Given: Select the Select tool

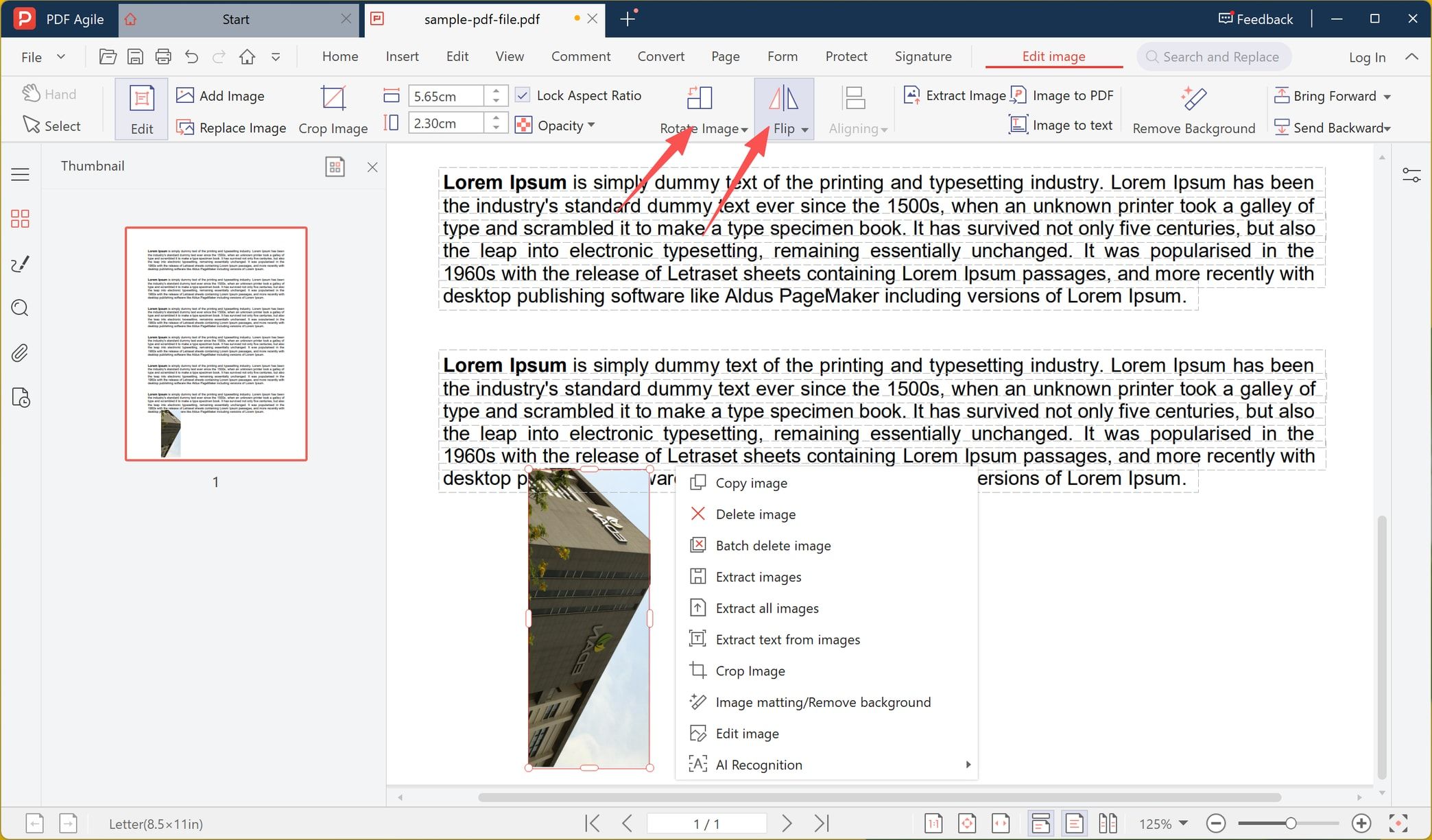Looking at the screenshot, I should [51, 125].
